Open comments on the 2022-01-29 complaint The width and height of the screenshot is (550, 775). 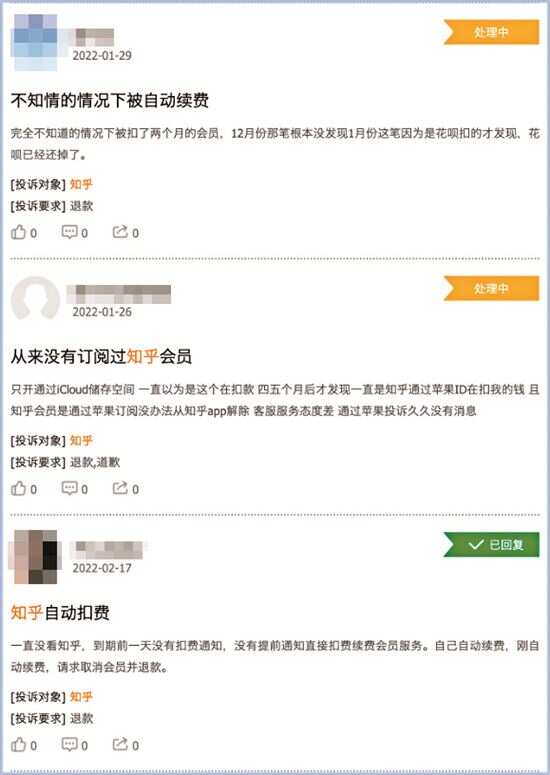coord(75,232)
